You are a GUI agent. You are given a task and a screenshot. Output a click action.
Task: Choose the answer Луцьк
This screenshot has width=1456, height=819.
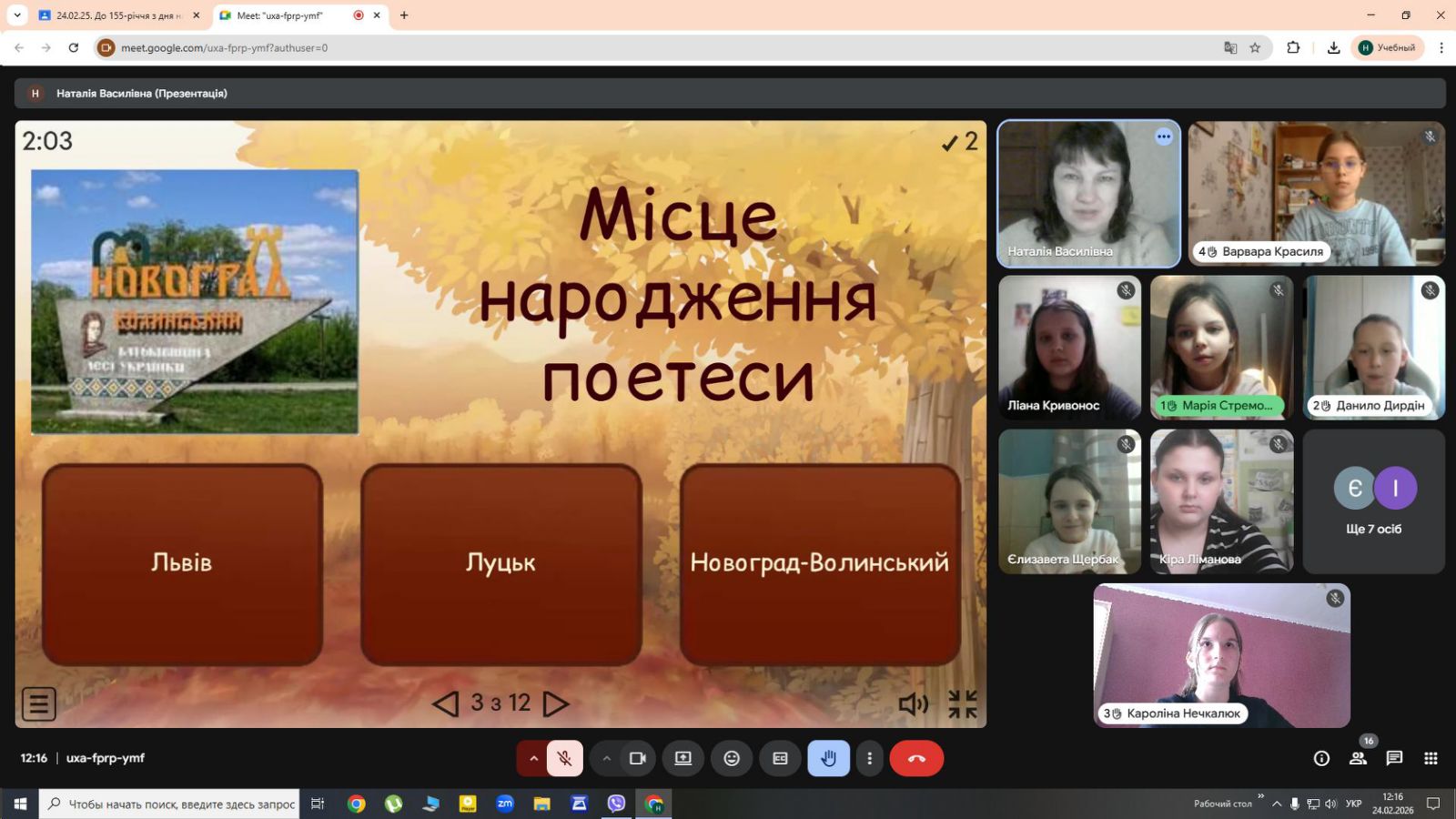[x=500, y=563]
